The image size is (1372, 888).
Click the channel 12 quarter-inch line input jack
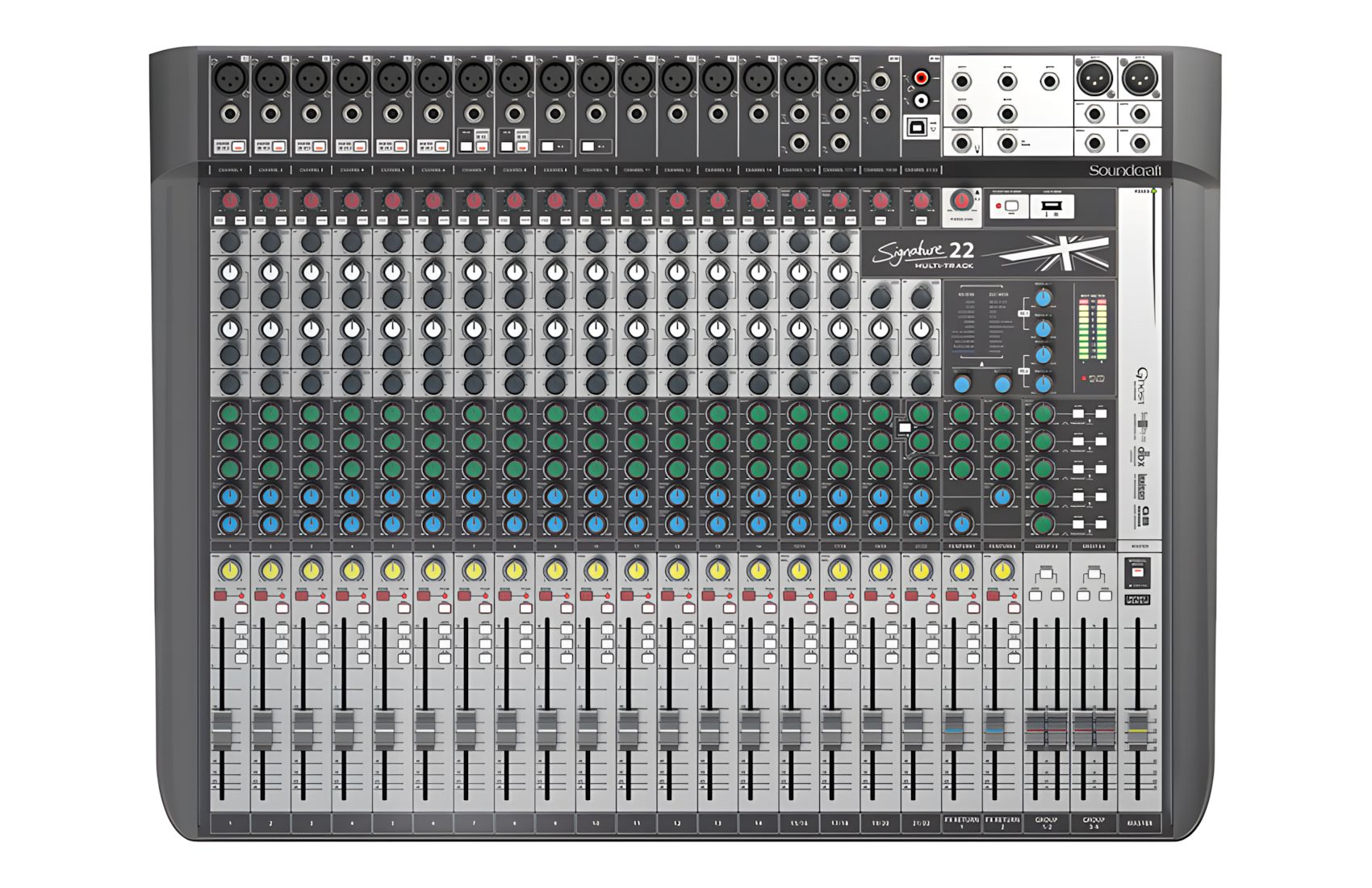point(677,113)
